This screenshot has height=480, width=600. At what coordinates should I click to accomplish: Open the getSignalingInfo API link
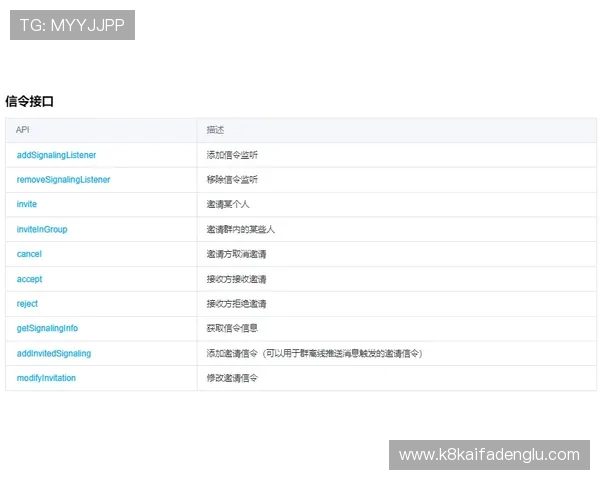pyautogui.click(x=47, y=328)
